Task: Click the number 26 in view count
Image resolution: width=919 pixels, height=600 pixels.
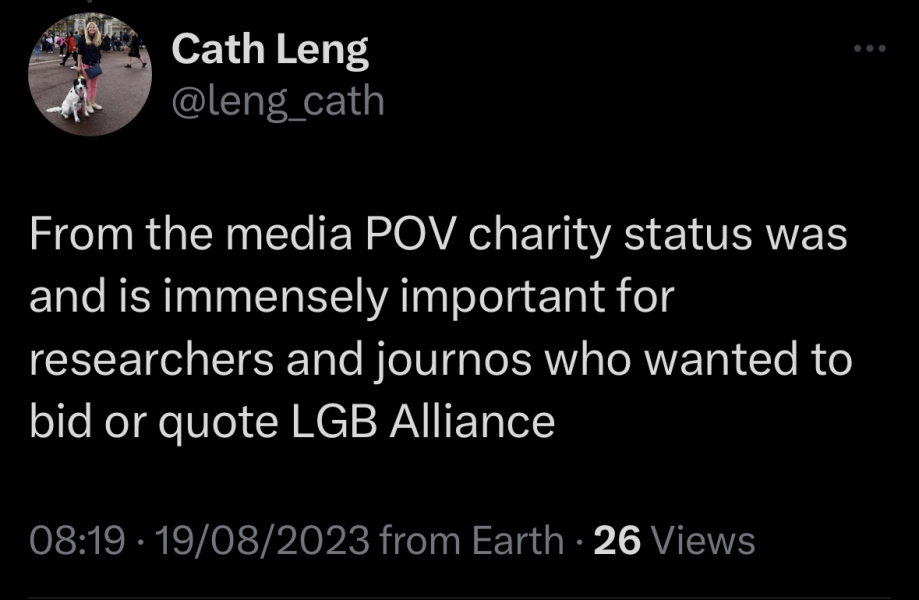Action: 617,541
